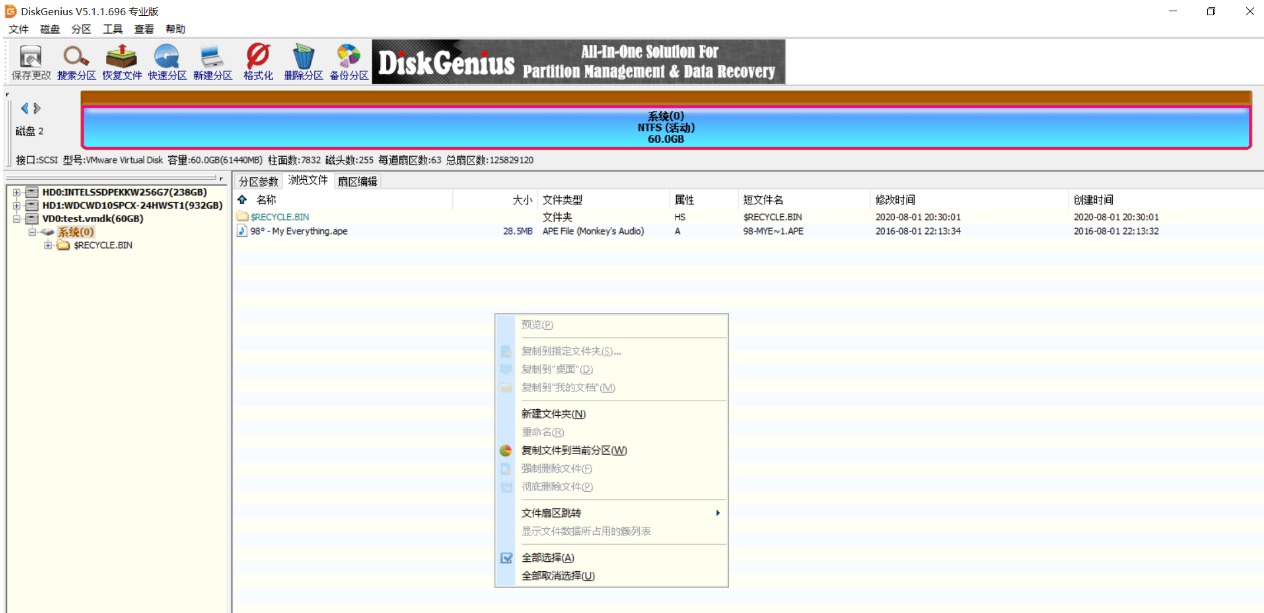Expand the HD0:INTELSSDPEKKW256G7 tree node
Image resolution: width=1264 pixels, height=613 pixels.
point(16,192)
